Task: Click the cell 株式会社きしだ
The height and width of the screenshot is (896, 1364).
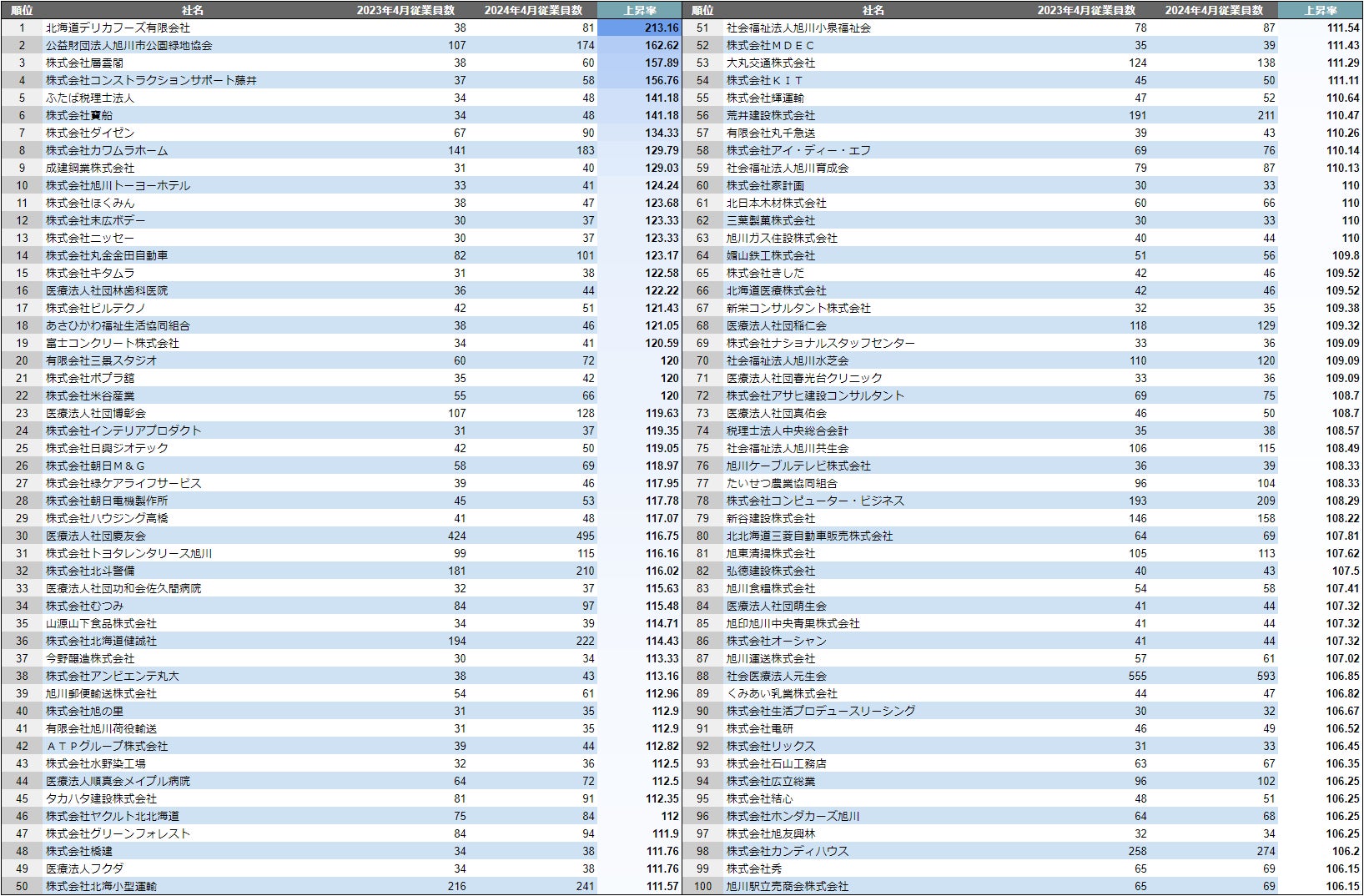Action: click(x=765, y=273)
